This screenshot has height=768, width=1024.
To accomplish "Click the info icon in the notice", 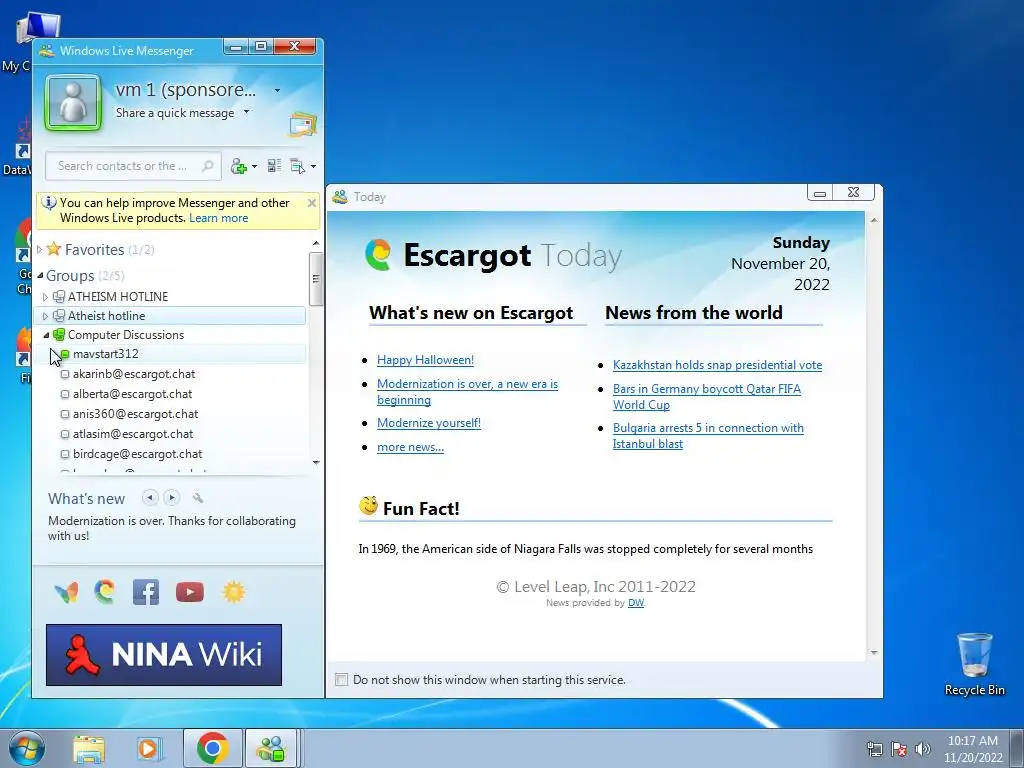I will (x=49, y=202).
